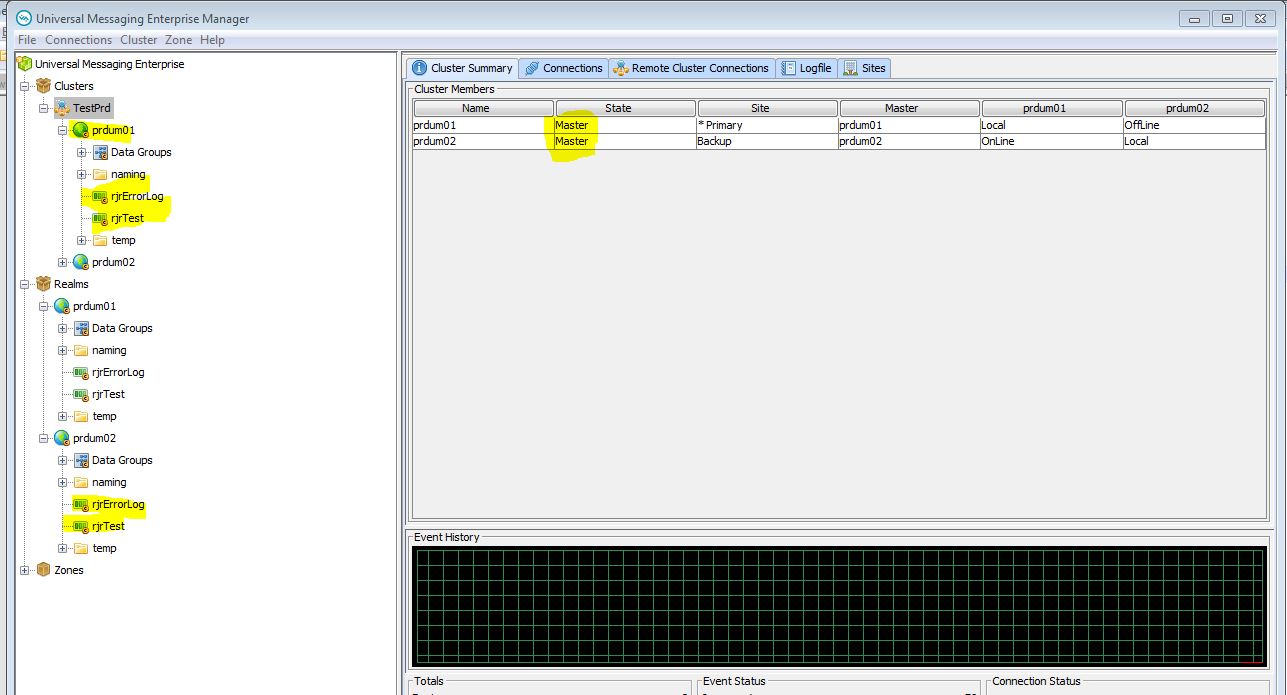Image resolution: width=1287 pixels, height=695 pixels.
Task: Click Data Groups icon under TestPrd's prdum01
Action: [100, 152]
